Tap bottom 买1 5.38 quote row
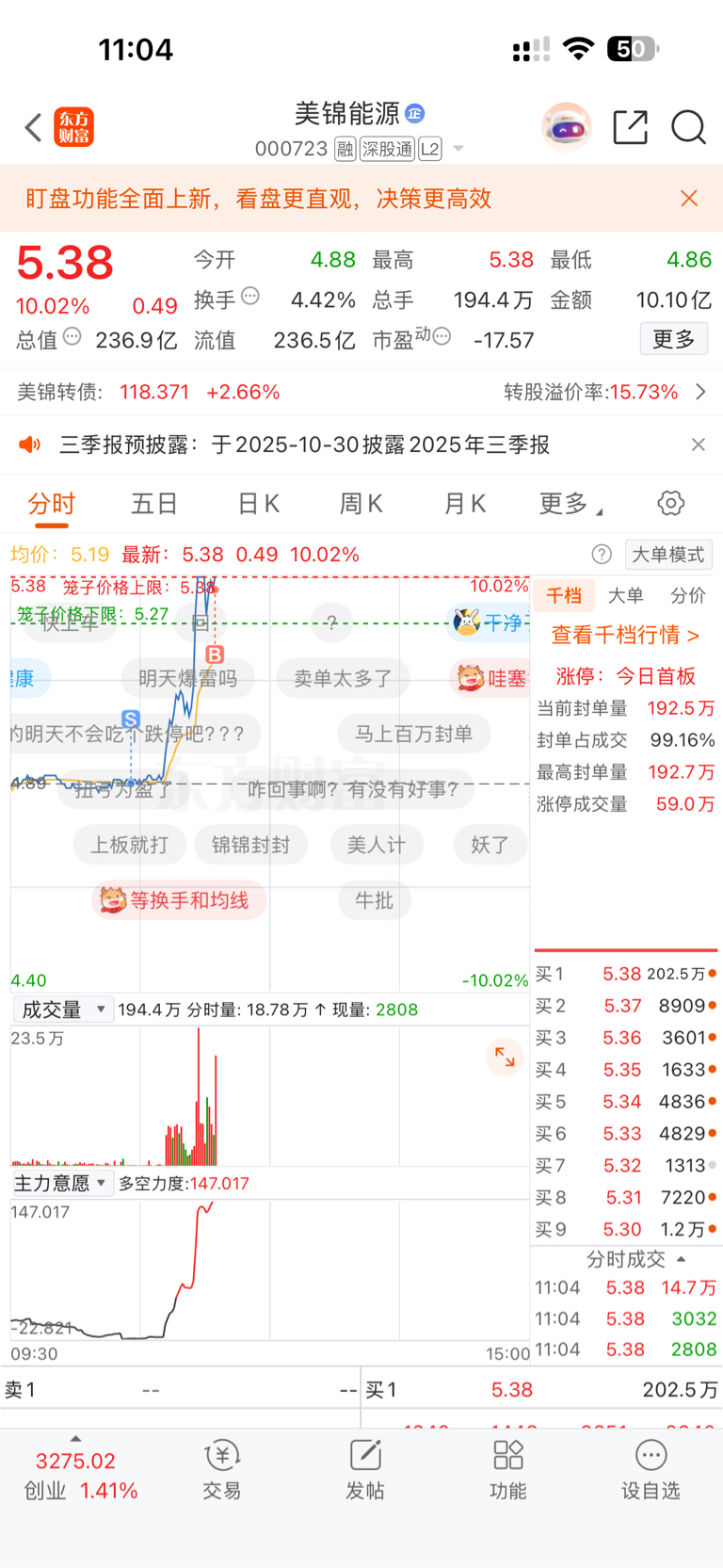The width and height of the screenshot is (723, 1568). 542,1390
